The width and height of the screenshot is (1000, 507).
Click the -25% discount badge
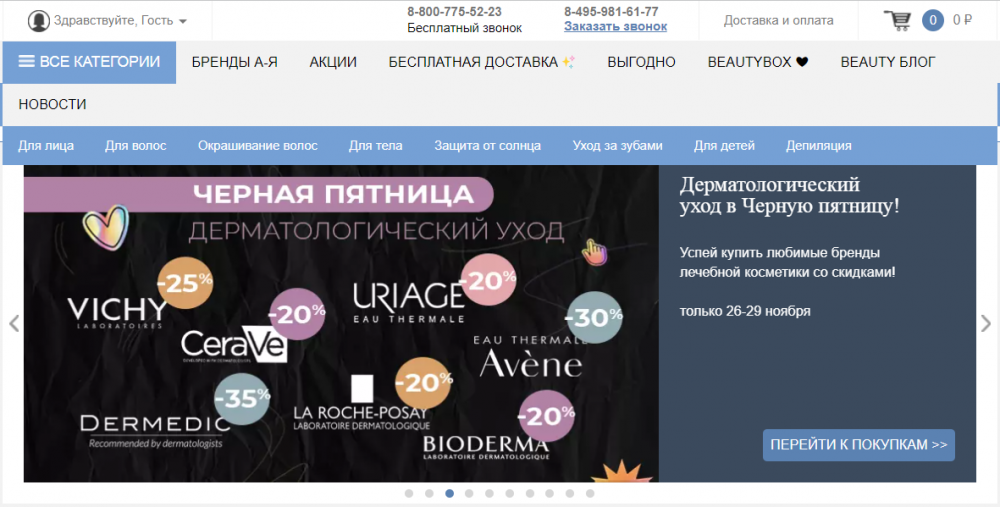185,283
